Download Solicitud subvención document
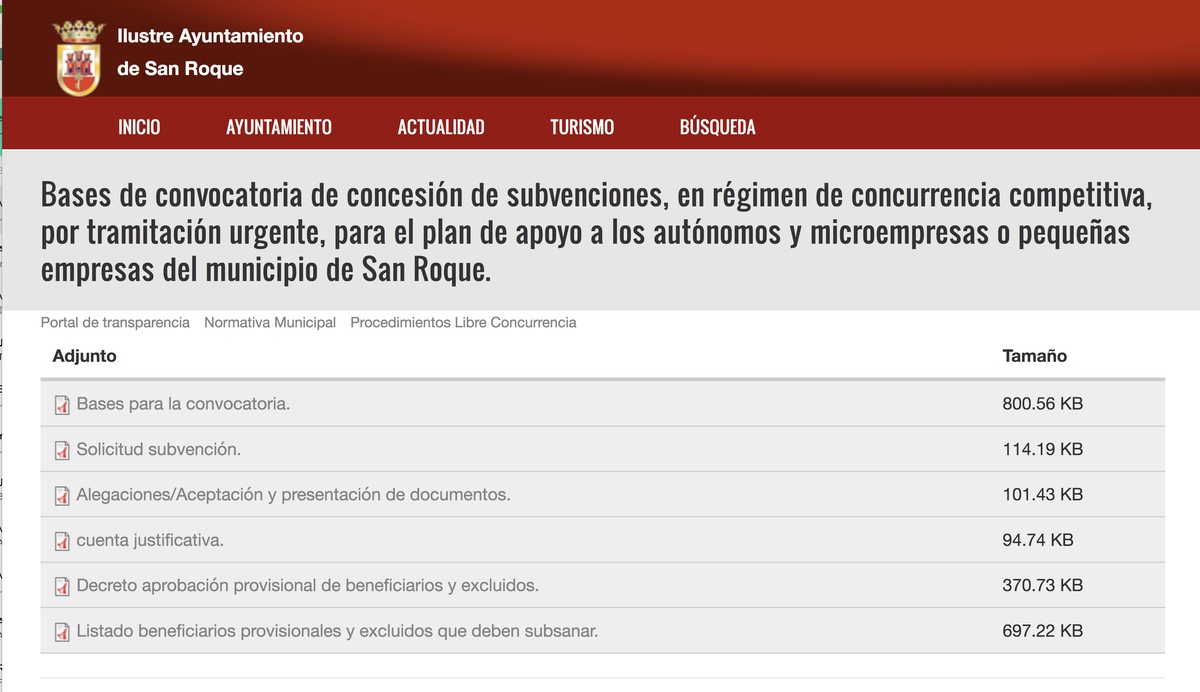This screenshot has height=692, width=1200. (159, 450)
